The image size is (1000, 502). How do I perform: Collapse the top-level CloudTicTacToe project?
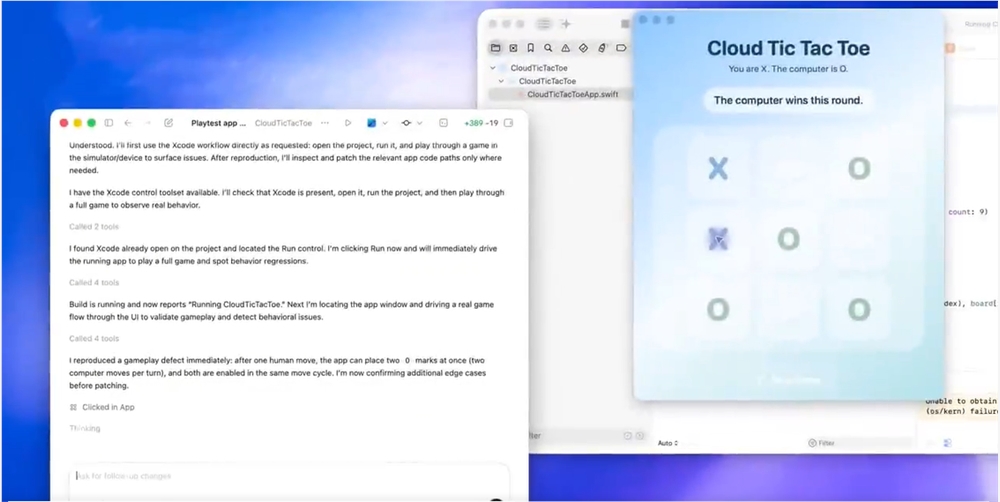pyautogui.click(x=492, y=68)
